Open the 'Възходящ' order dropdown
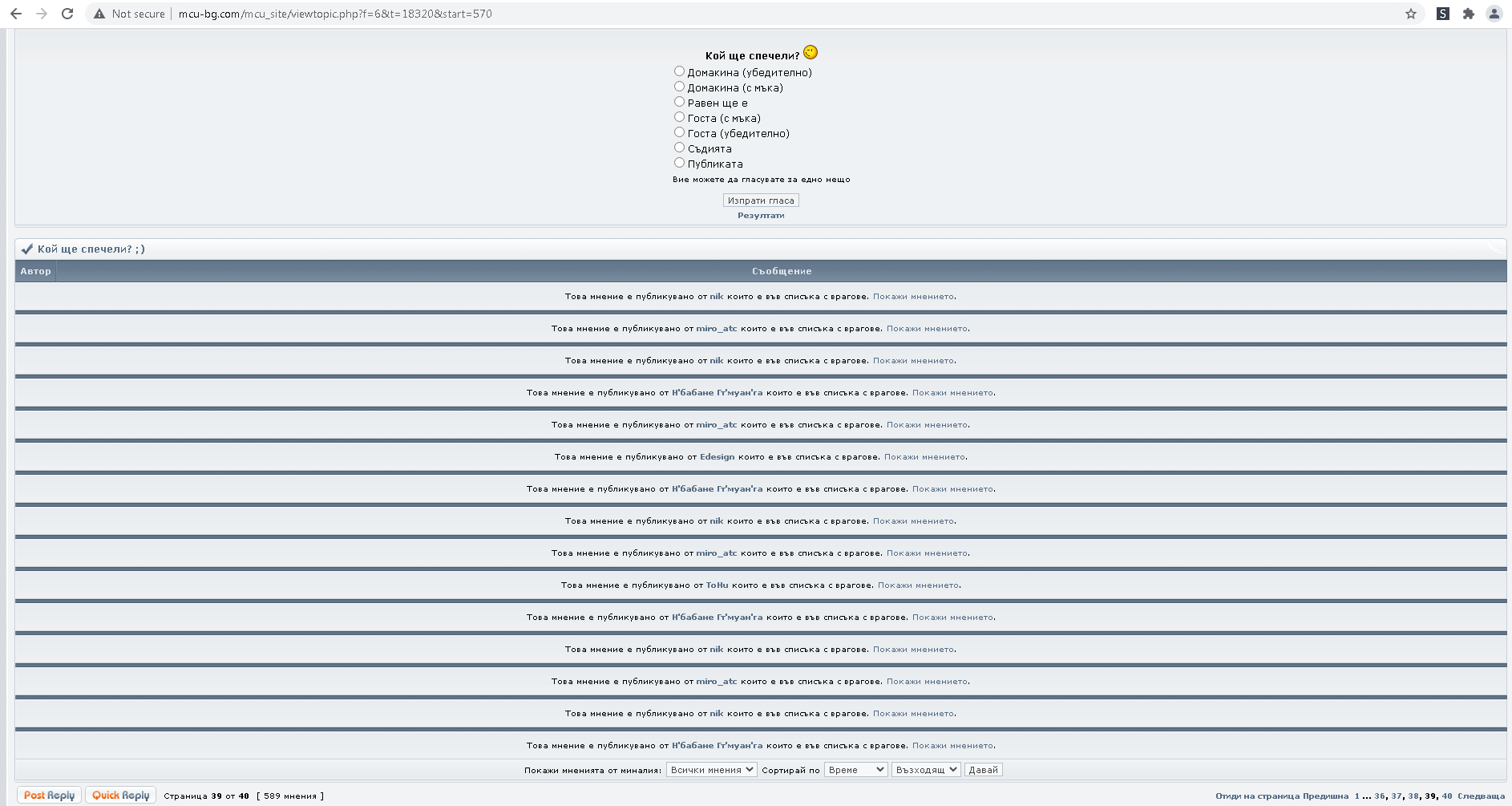This screenshot has width=1512, height=806. tap(926, 770)
